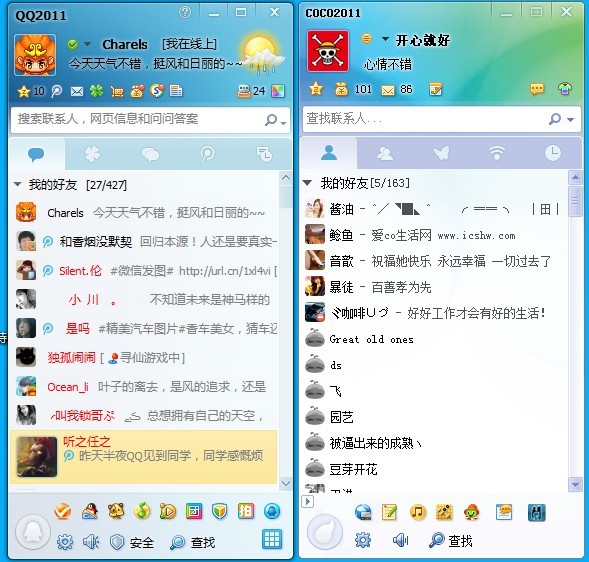Open the four-leaf clover Pengyou icon in QQ2011

pyautogui.click(x=97, y=91)
